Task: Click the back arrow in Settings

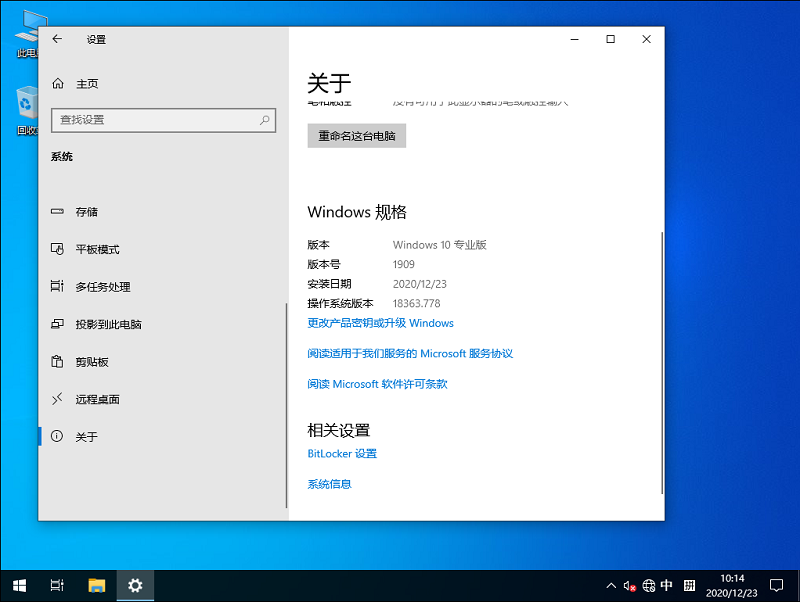Action: (x=57, y=39)
